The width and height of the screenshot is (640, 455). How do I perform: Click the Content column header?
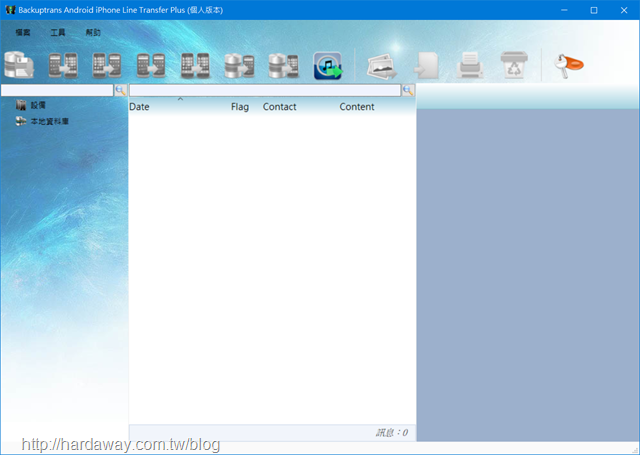[357, 107]
